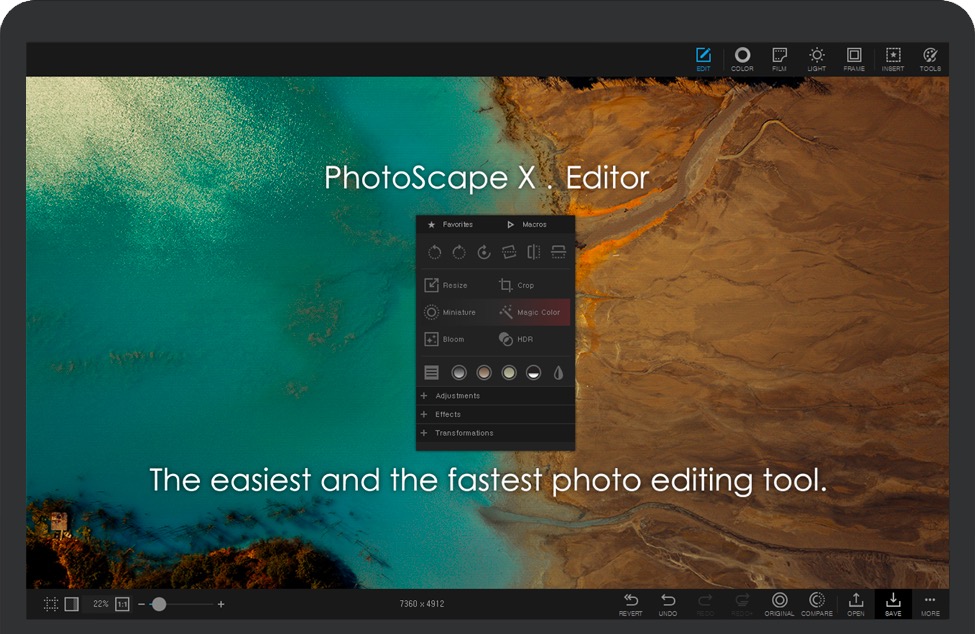Click the zoom slider handle
Image resolution: width=975 pixels, height=634 pixels.
tap(159, 604)
